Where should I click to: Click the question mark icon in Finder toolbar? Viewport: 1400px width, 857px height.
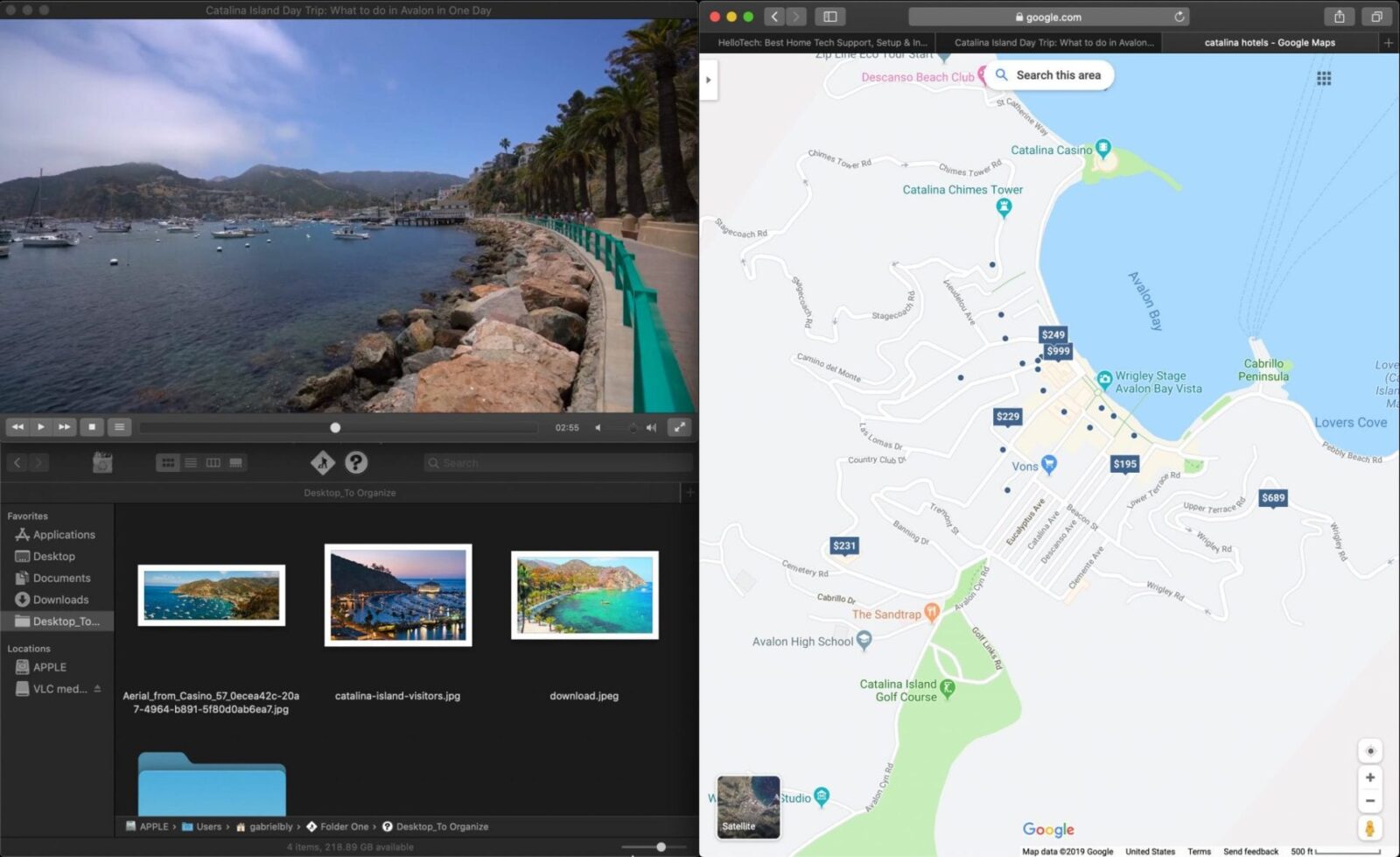pyautogui.click(x=356, y=462)
